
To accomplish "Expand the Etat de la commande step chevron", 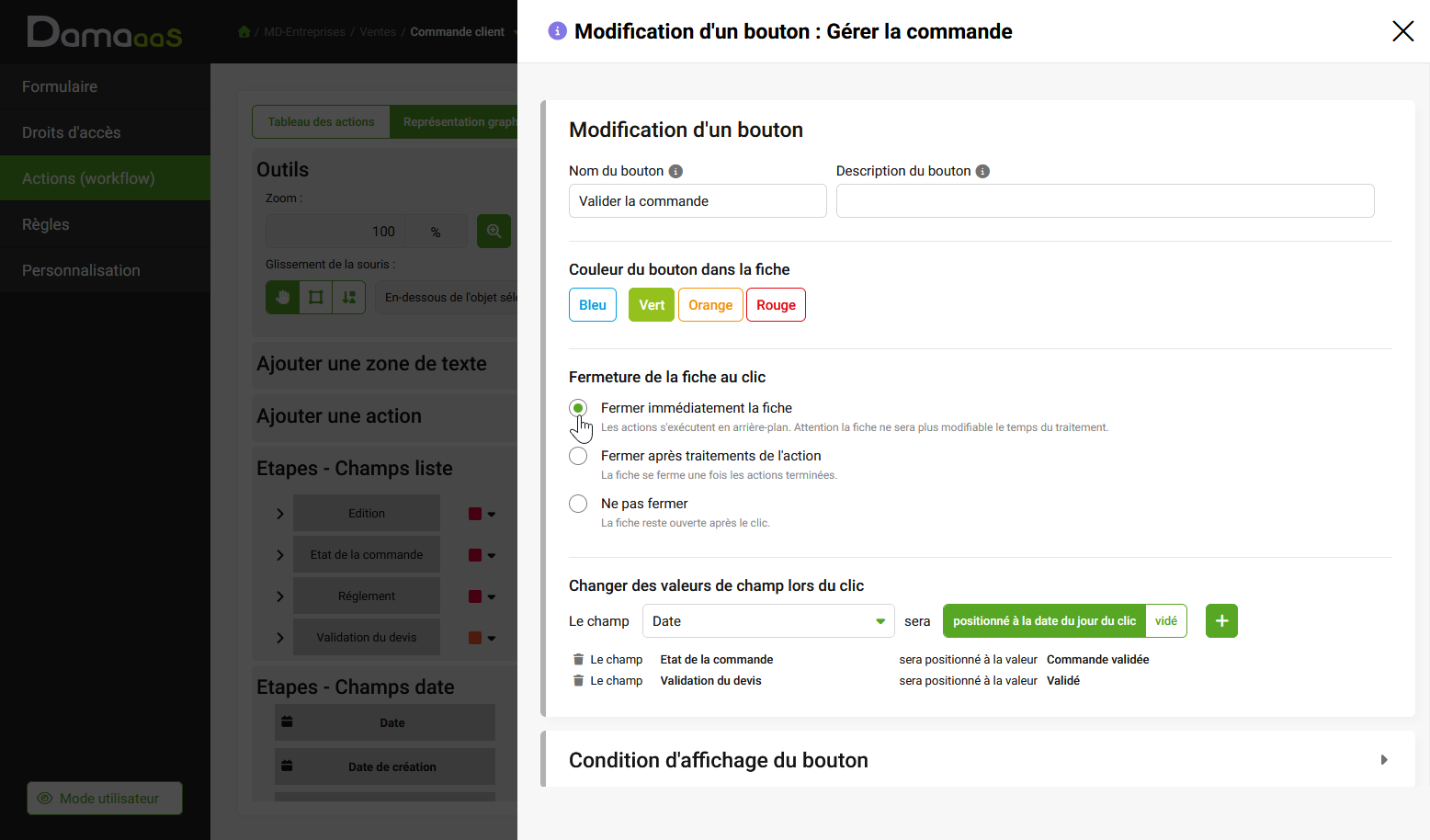I will pyautogui.click(x=280, y=555).
